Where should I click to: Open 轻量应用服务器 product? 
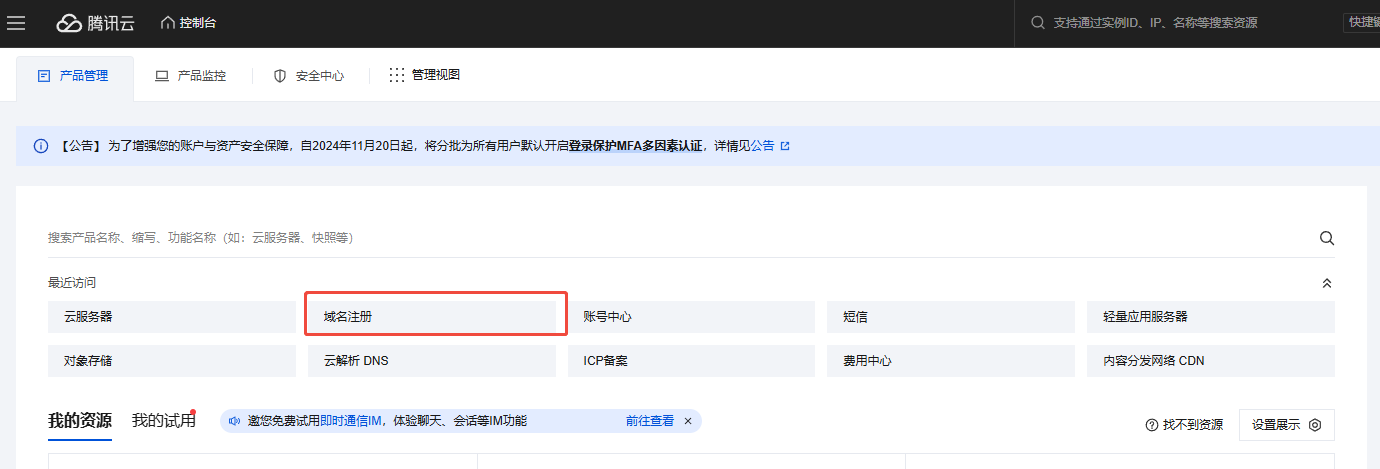click(x=1211, y=317)
